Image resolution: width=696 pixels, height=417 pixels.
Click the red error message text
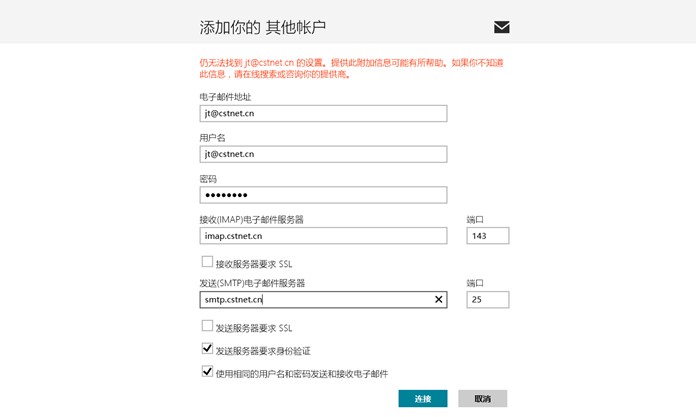pos(351,68)
